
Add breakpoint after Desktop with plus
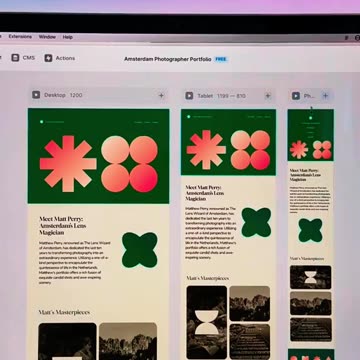click(x=161, y=96)
